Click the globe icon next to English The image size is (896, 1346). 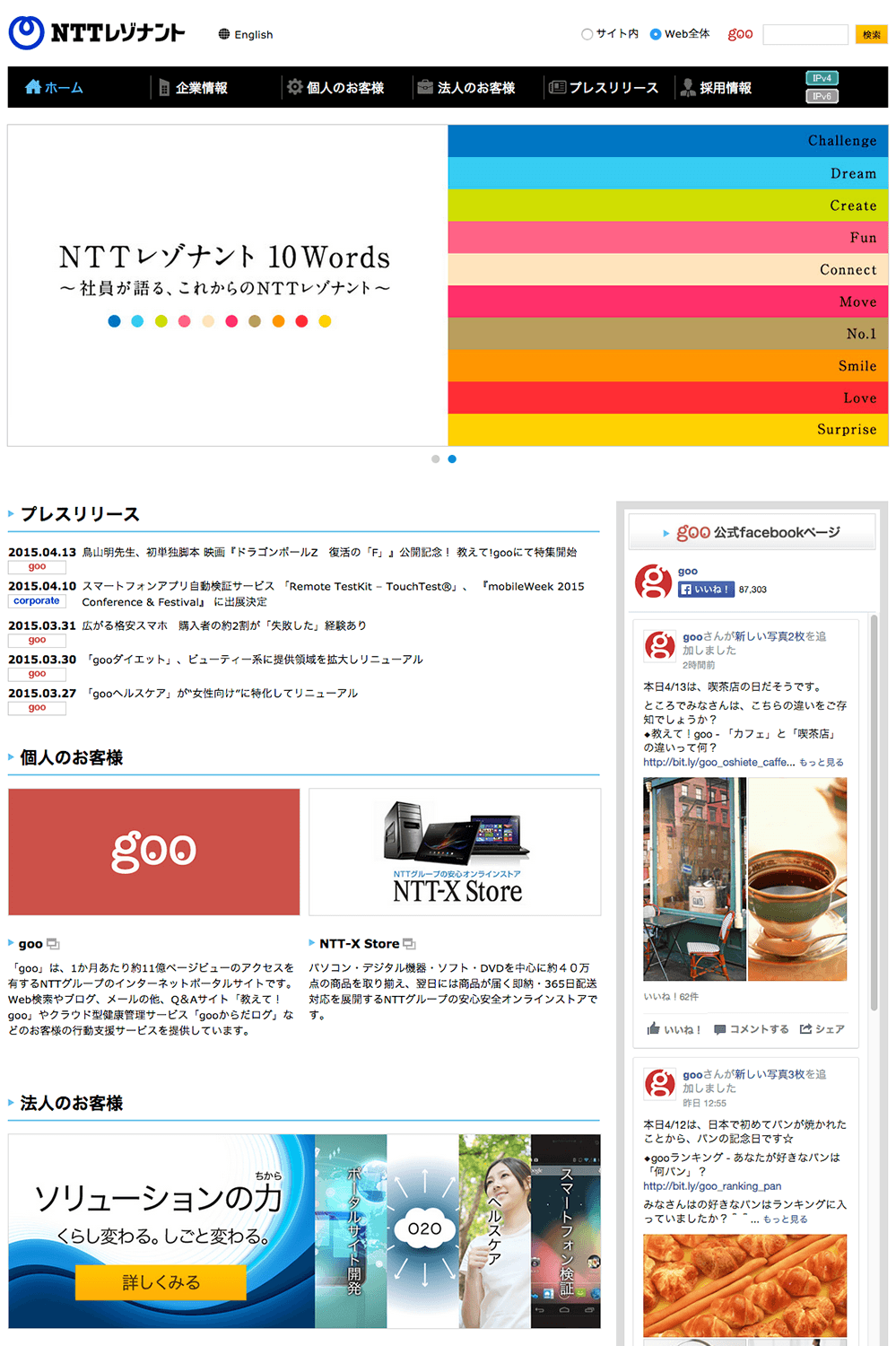pos(224,34)
